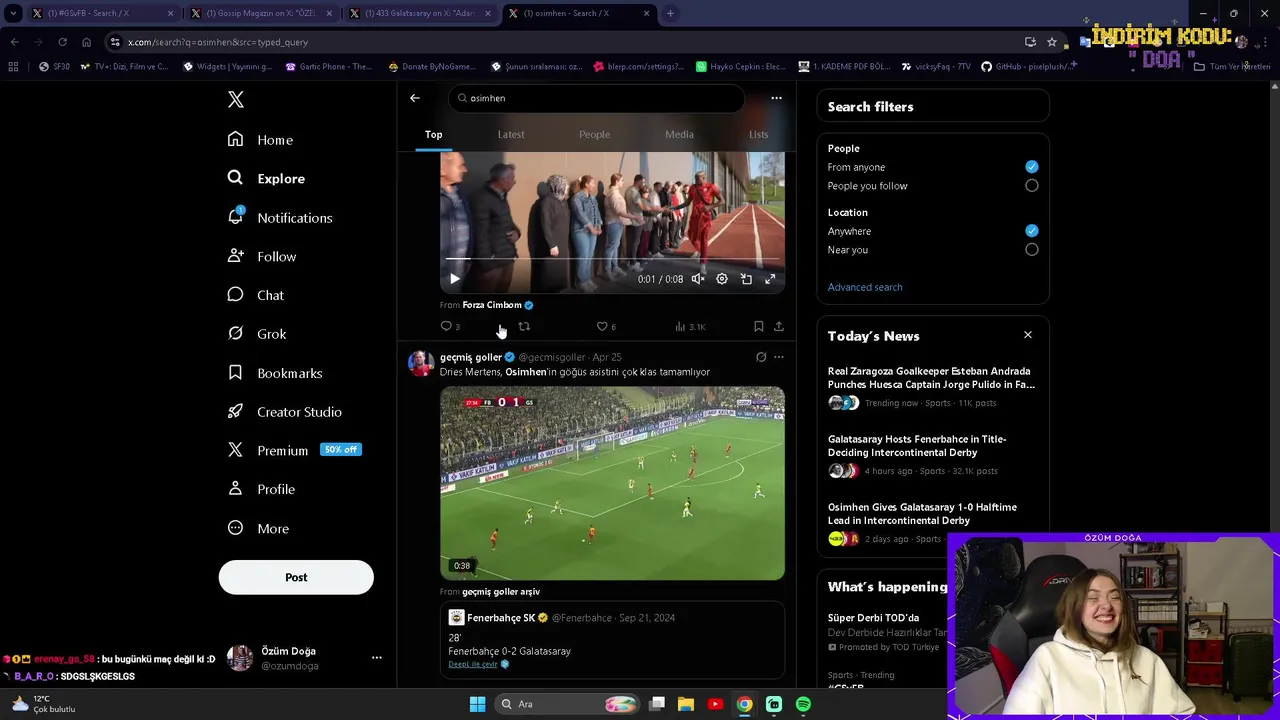Open search options three-dot menu

[776, 98]
